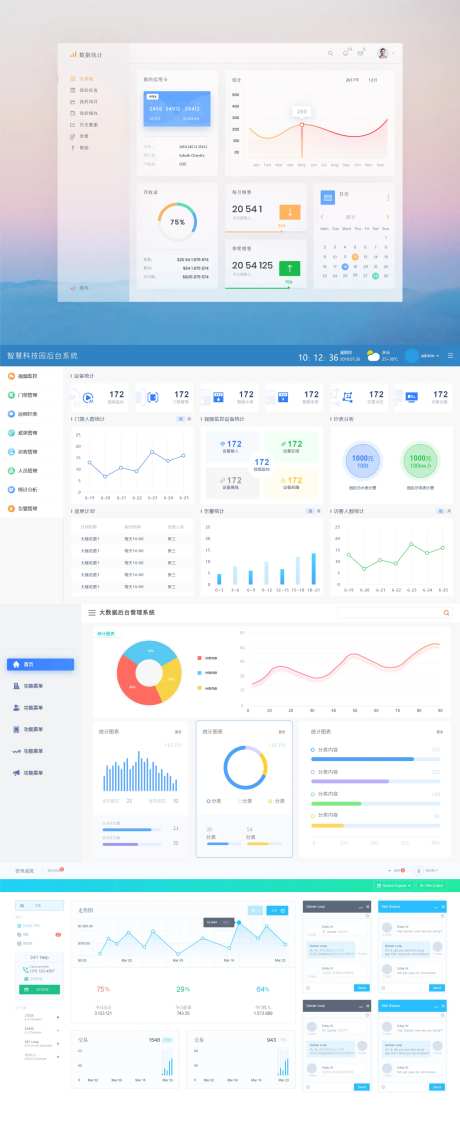Click weather cloud icon in blue header
The width and height of the screenshot is (460, 1121).
click(x=373, y=355)
